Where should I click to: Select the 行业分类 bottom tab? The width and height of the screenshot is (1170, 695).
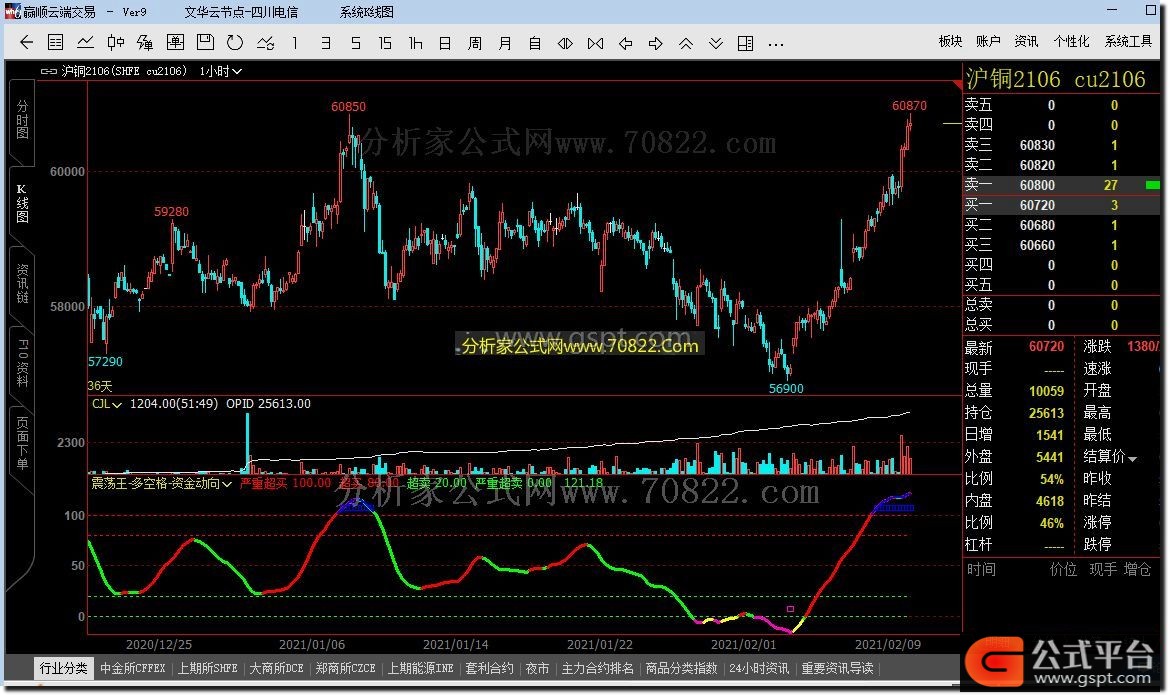click(x=63, y=668)
